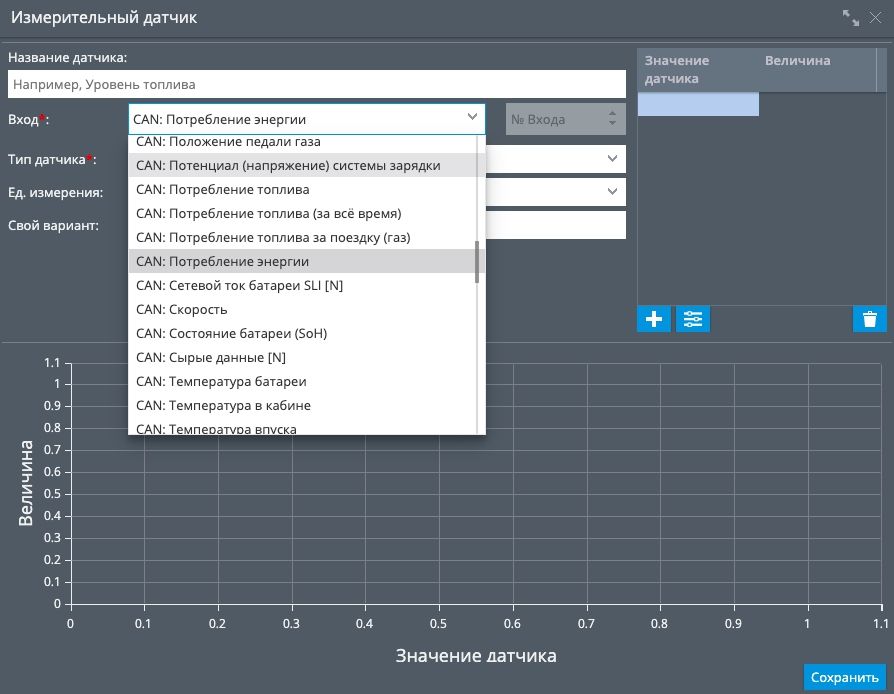Image resolution: width=894 pixels, height=694 pixels.
Task: Click the Величина column header
Action: pos(816,70)
